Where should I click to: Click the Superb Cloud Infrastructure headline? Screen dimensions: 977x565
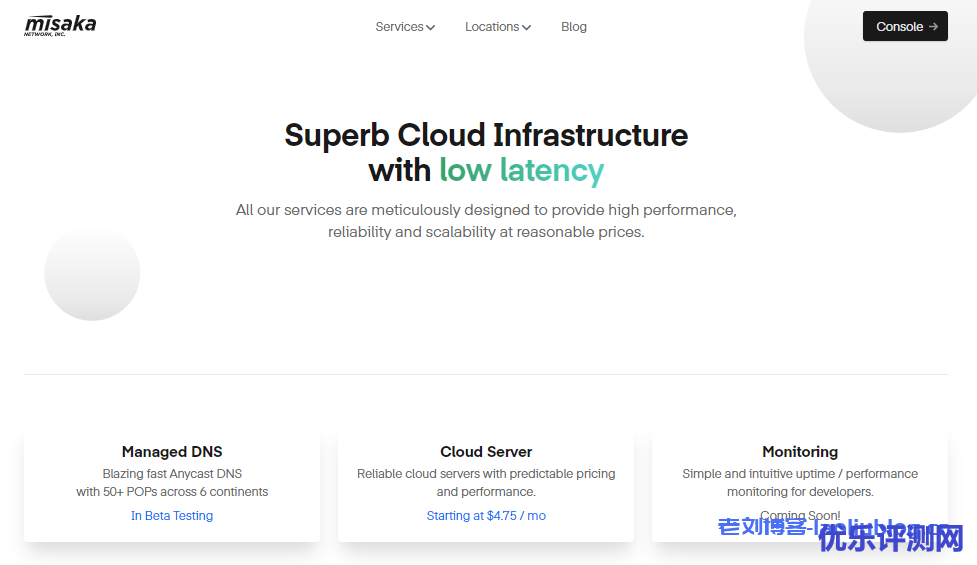pos(486,135)
